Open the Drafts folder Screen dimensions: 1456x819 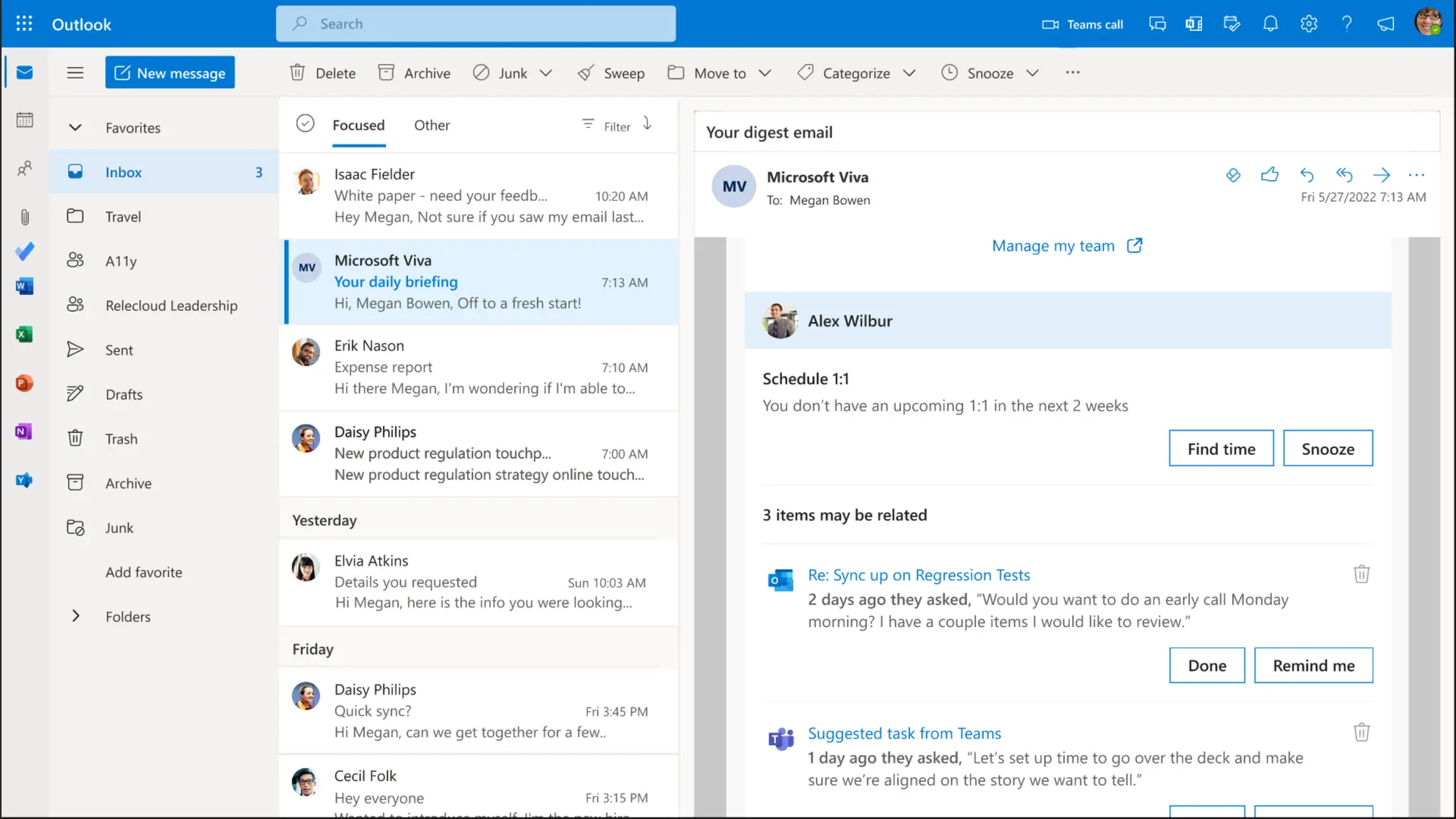tap(124, 395)
